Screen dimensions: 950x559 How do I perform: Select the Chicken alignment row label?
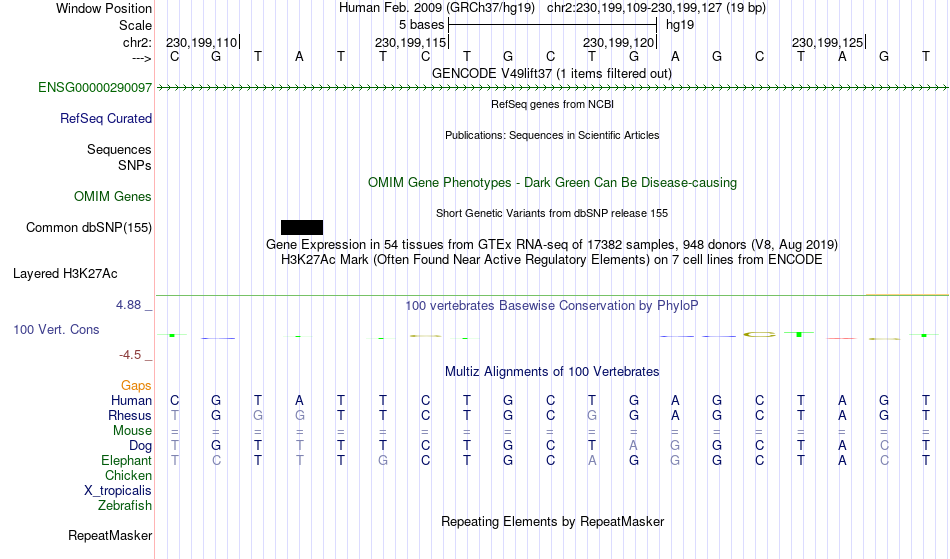128,475
